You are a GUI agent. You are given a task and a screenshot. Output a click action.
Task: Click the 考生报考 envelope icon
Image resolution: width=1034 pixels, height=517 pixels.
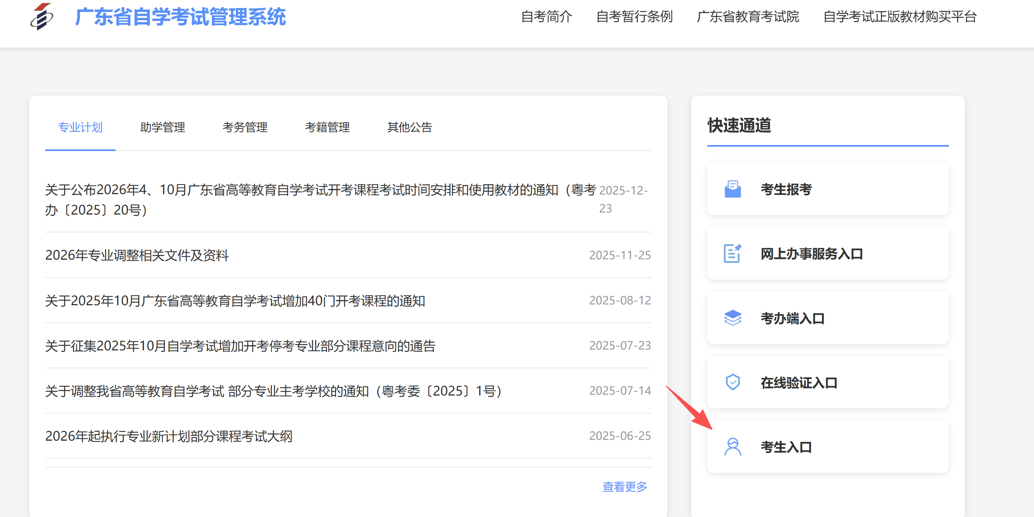[732, 189]
